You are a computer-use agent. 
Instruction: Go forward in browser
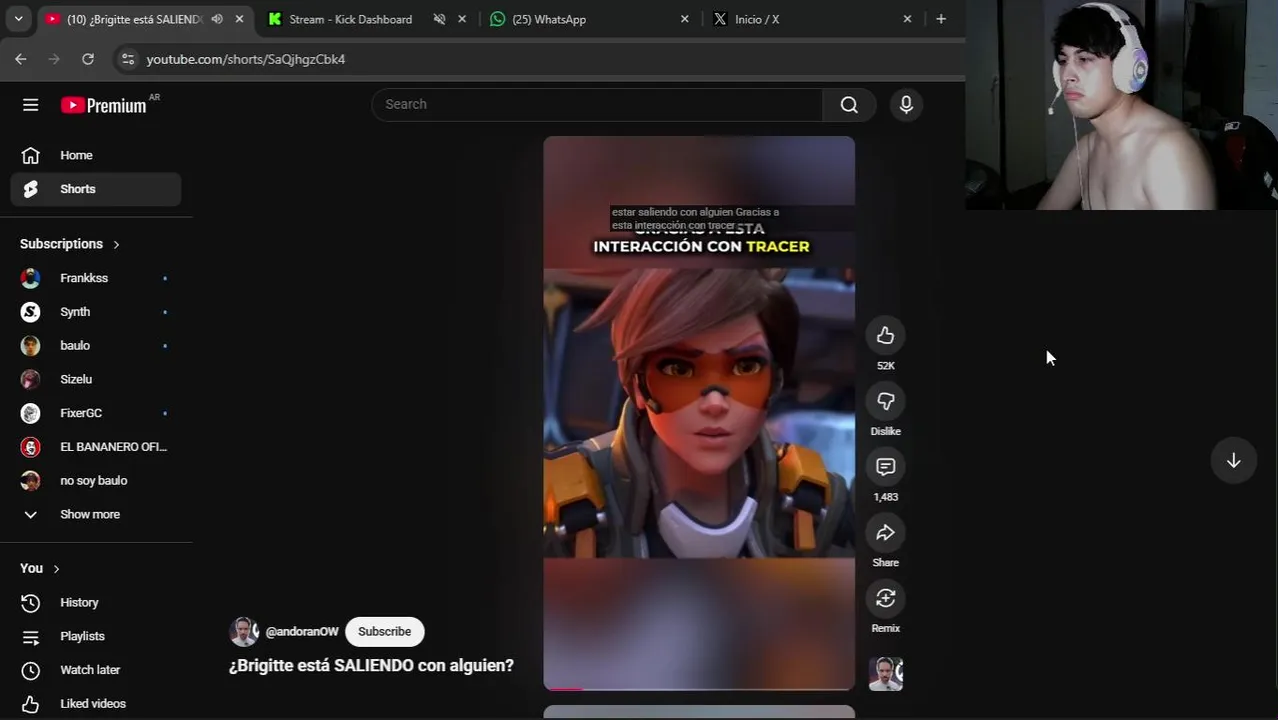pyautogui.click(x=54, y=59)
